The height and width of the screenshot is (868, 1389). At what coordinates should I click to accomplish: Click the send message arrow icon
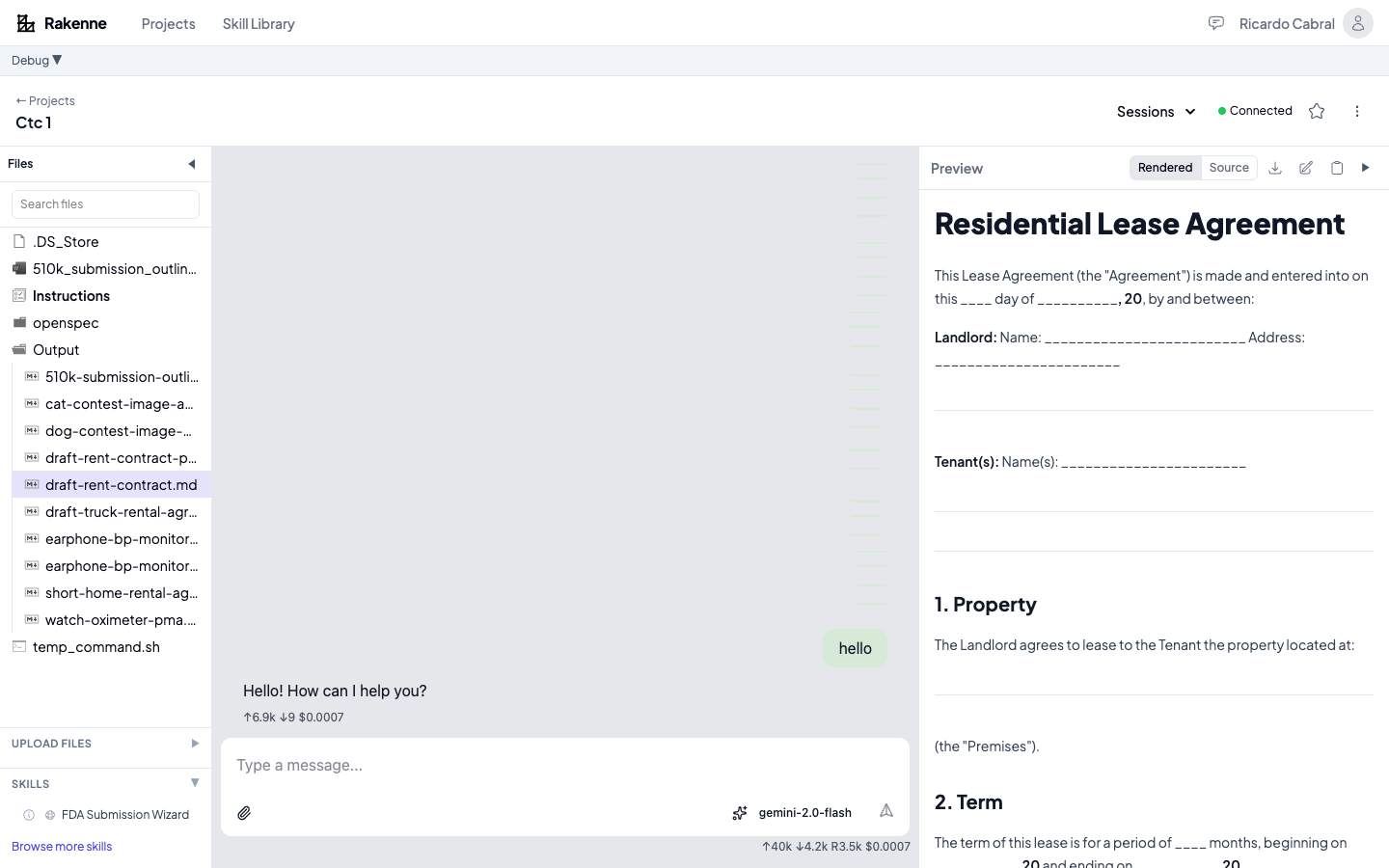[885, 811]
